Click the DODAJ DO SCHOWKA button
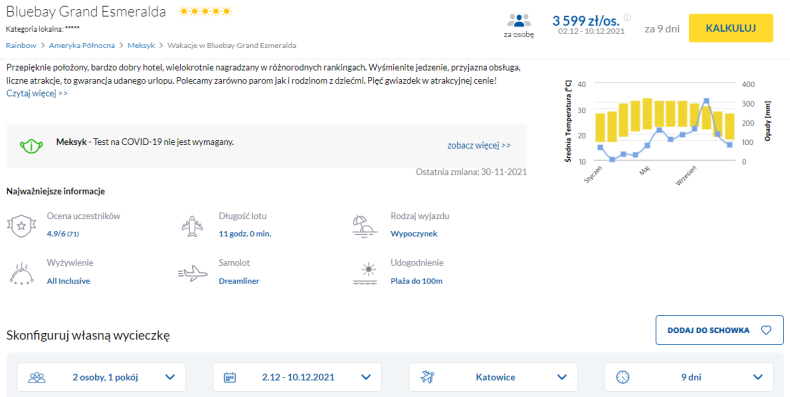This screenshot has height=397, width=790. tap(719, 330)
